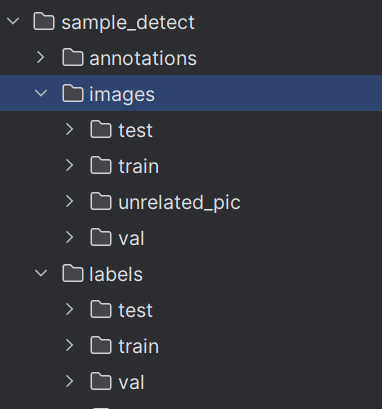
Task: Click the folder icon beside labels
Action: pyautogui.click(x=73, y=274)
